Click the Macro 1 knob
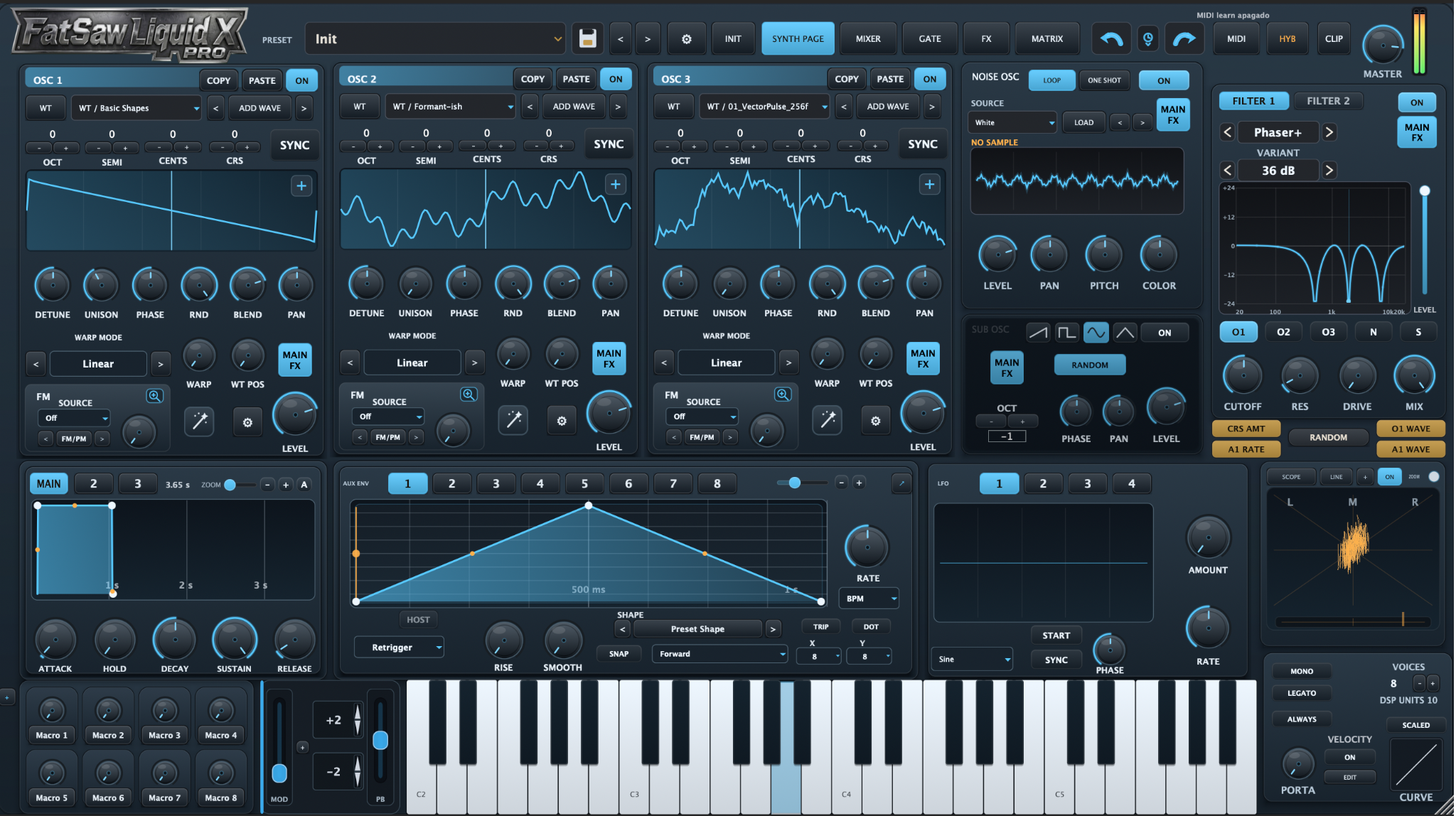The image size is (1456, 816). point(52,709)
